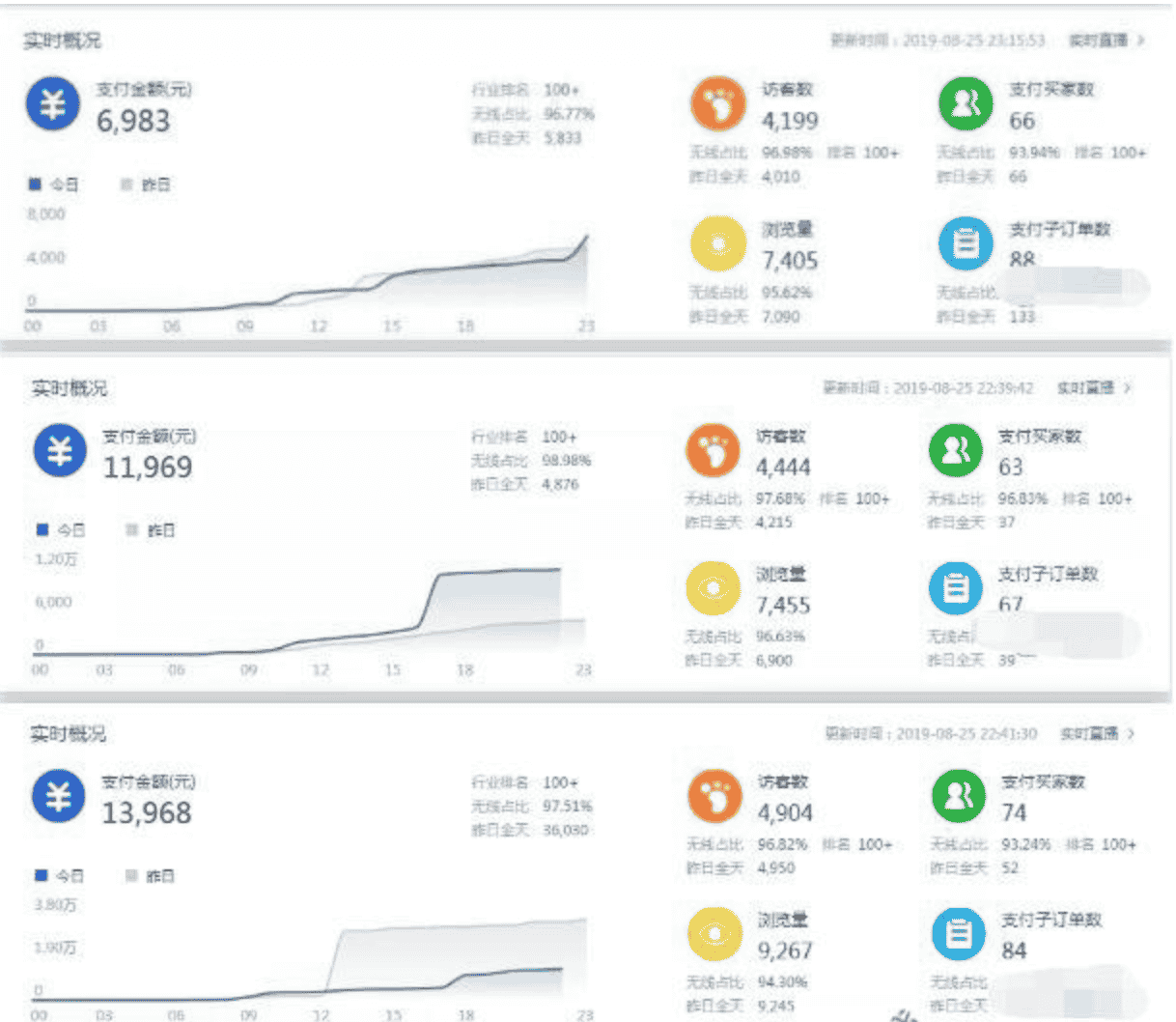Open 实时直播 link updated at 23:15:53
The height and width of the screenshot is (1022, 1176).
pyautogui.click(x=1098, y=41)
